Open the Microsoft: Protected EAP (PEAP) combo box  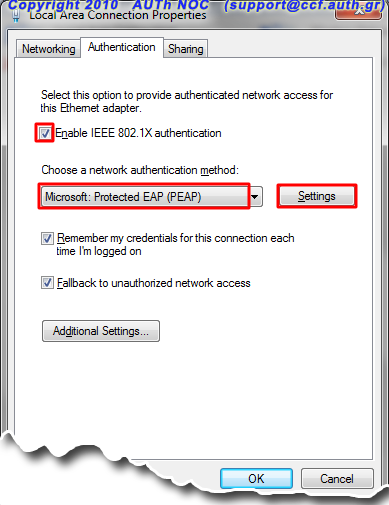point(152,196)
